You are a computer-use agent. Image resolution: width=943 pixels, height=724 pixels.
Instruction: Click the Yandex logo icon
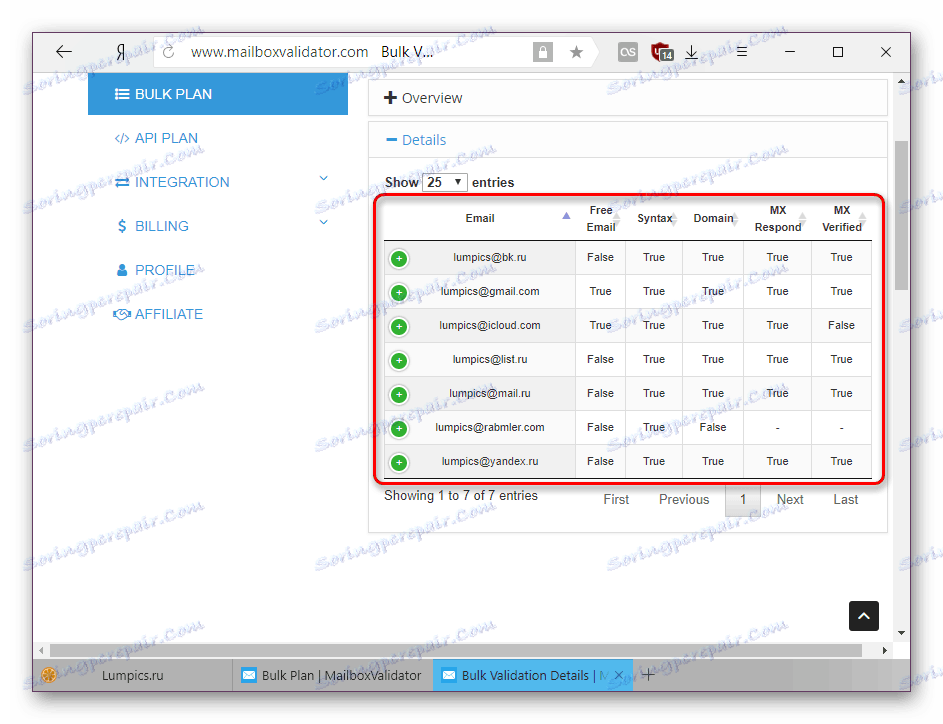[x=121, y=52]
